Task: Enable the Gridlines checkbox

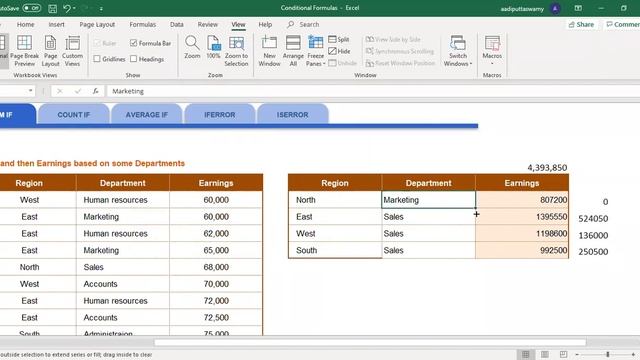Action: pyautogui.click(x=97, y=59)
